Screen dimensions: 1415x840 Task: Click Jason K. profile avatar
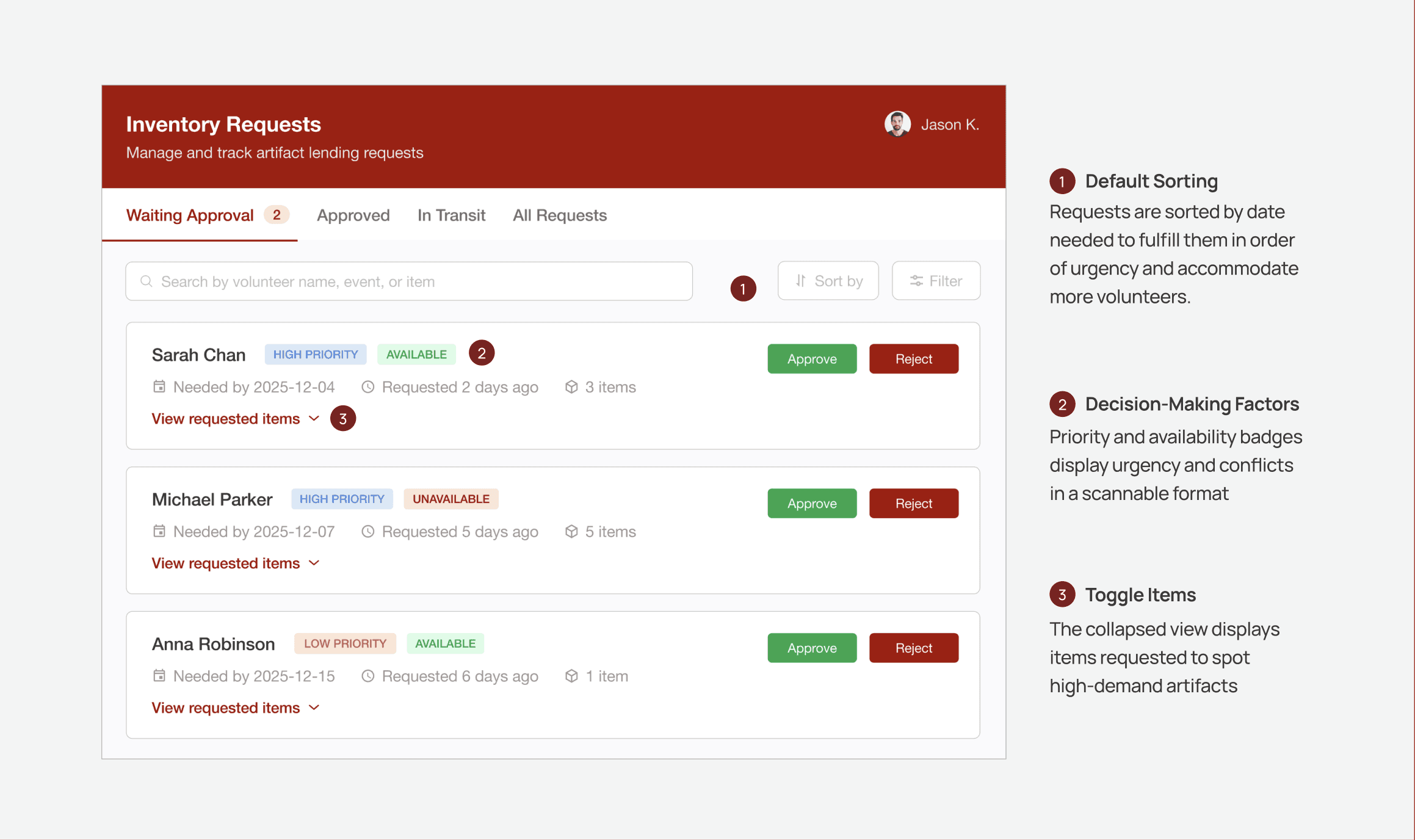tap(897, 124)
